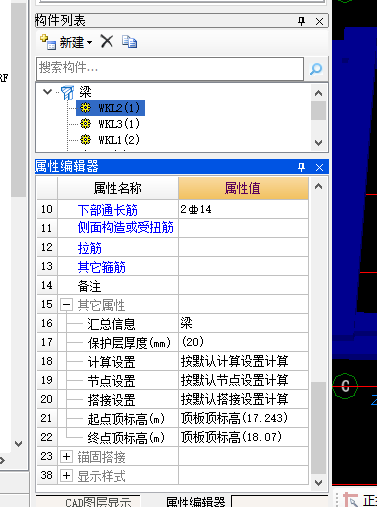The width and height of the screenshot is (377, 507).
Task: Switch to the CAD图层显示 tab
Action: [x=98, y=502]
